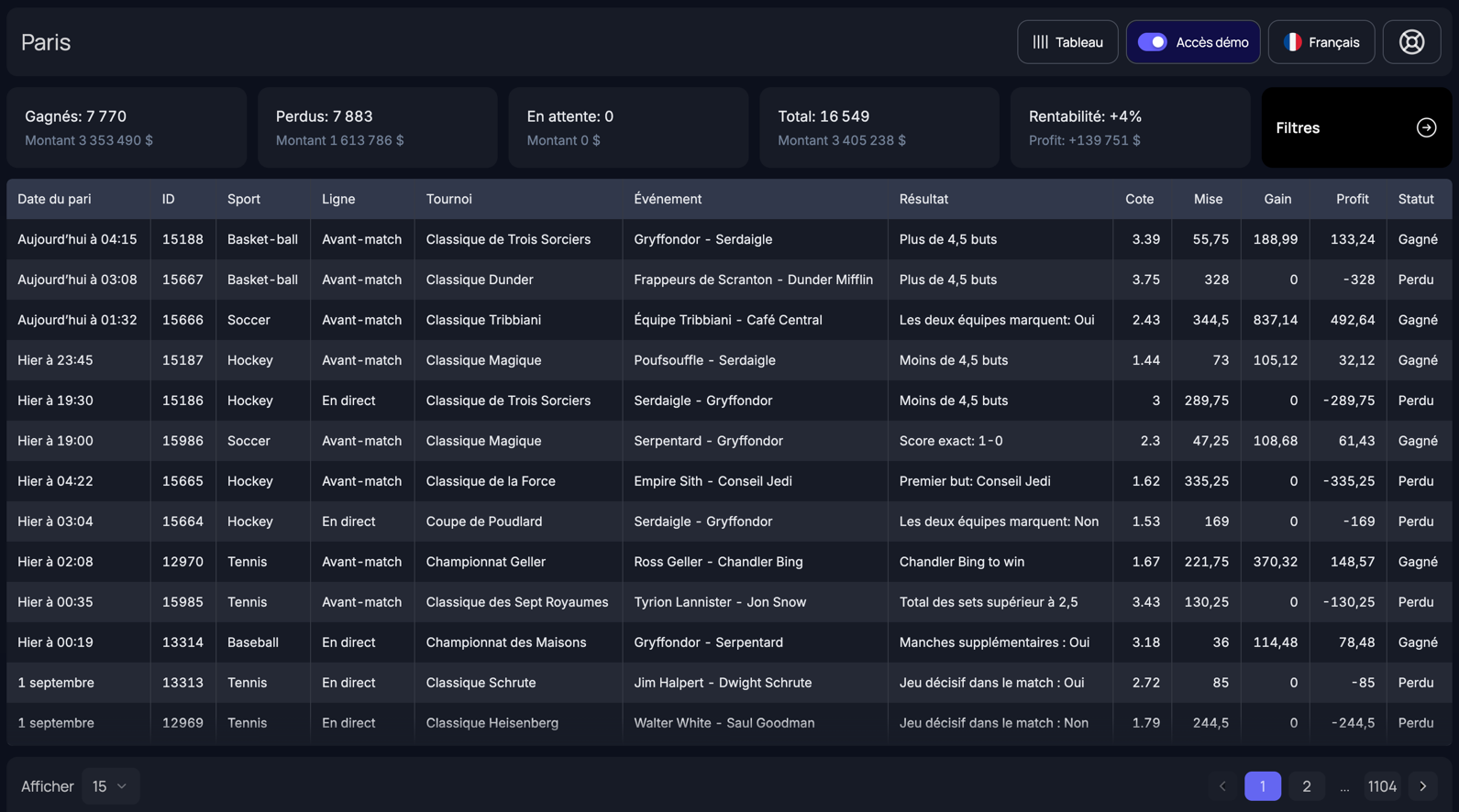Go to next page arrow

point(1423,786)
